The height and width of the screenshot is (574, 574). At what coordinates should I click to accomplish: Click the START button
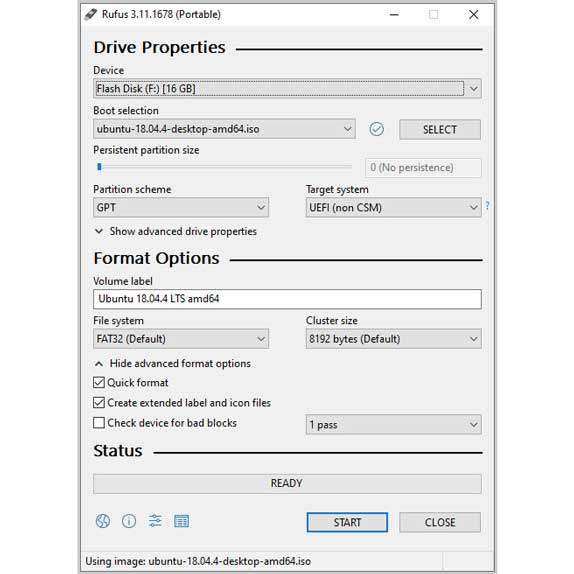(x=347, y=522)
